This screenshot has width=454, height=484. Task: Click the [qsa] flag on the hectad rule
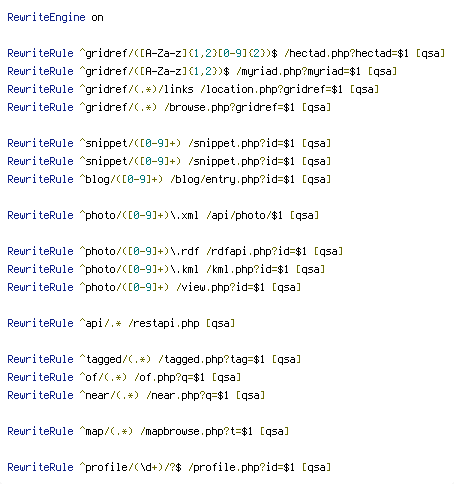pyautogui.click(x=430, y=53)
